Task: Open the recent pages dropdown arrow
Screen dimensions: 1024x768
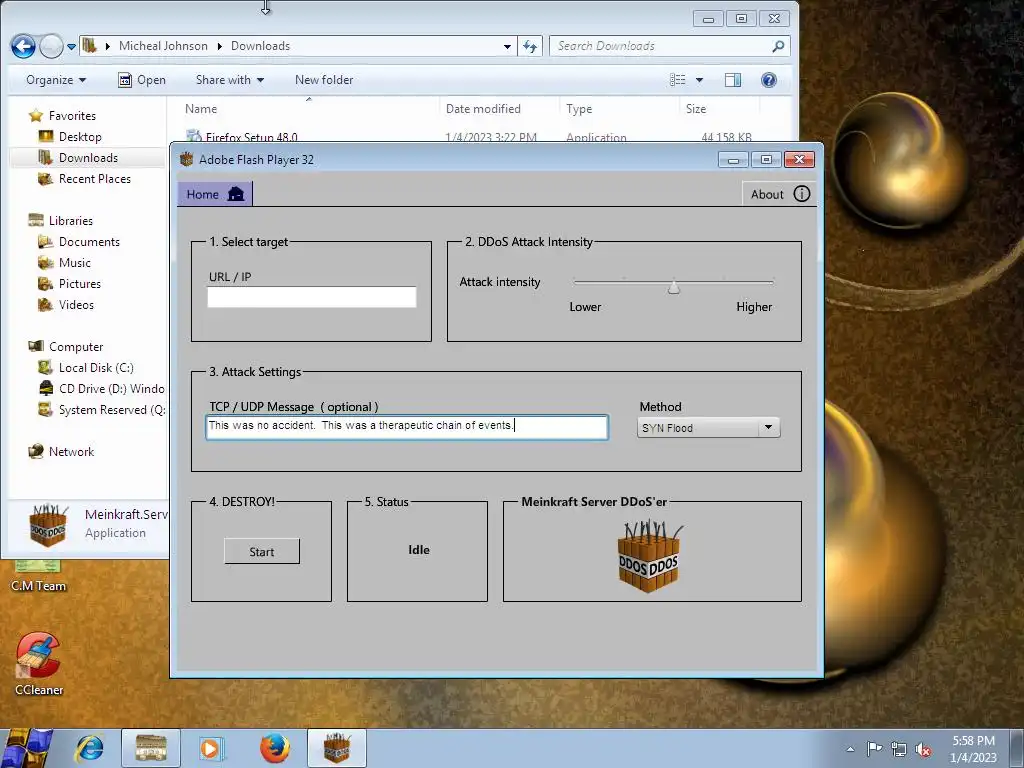Action: click(71, 47)
